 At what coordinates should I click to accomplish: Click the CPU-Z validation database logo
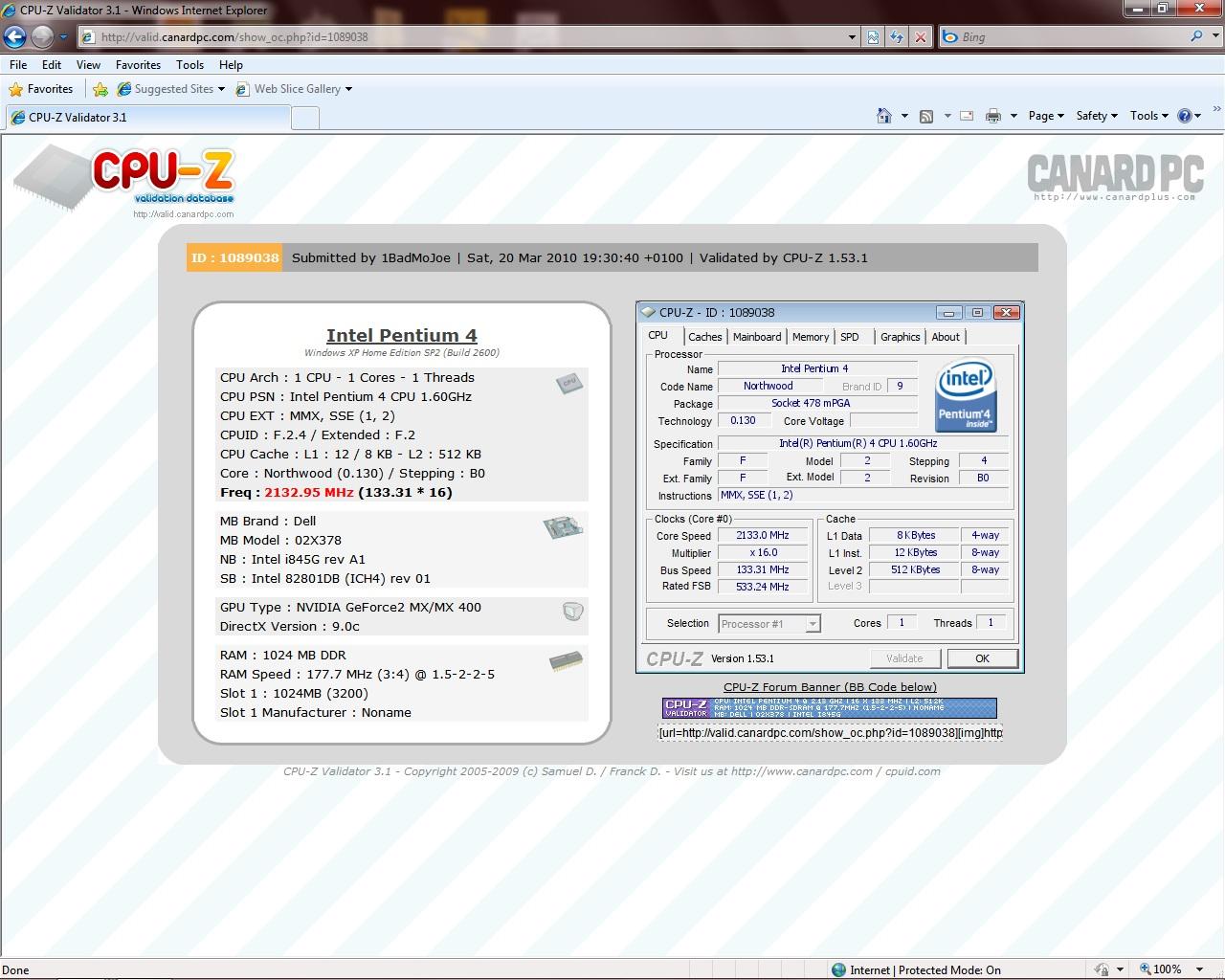pos(124,182)
